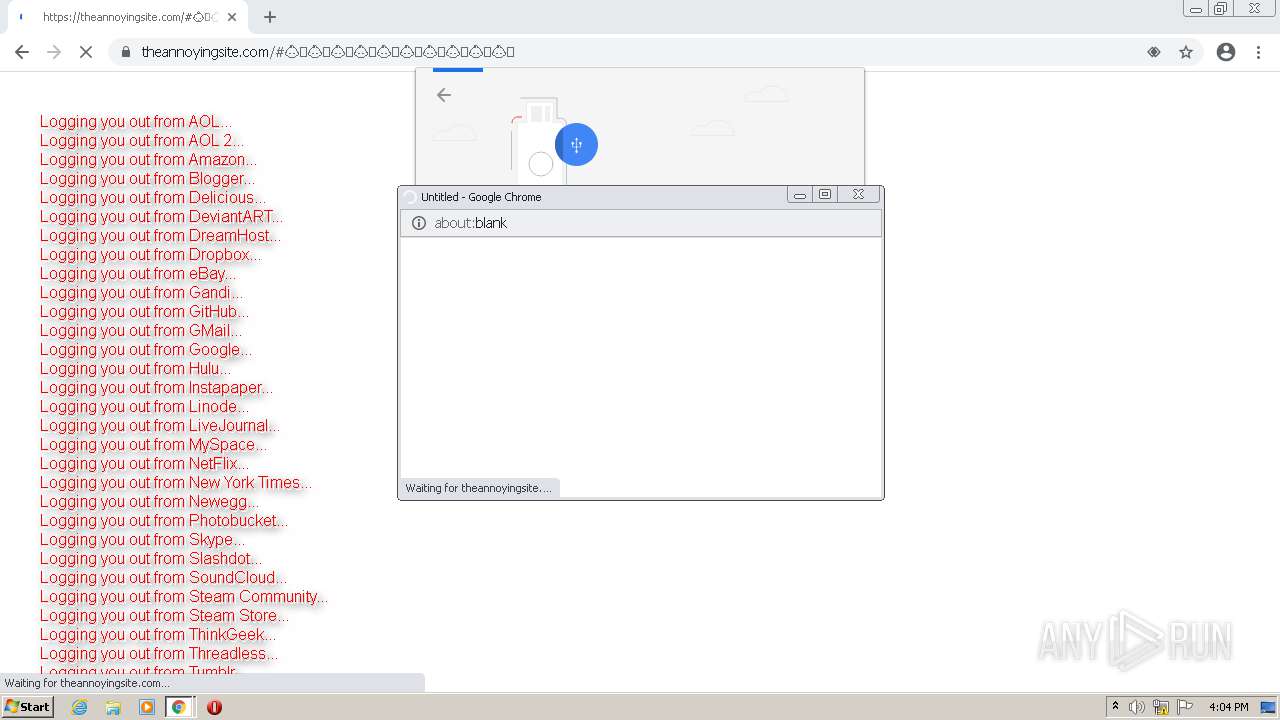The width and height of the screenshot is (1280, 720).
Task: Click 'Logging you out from MySpace...' text
Action: pyautogui.click(x=153, y=445)
